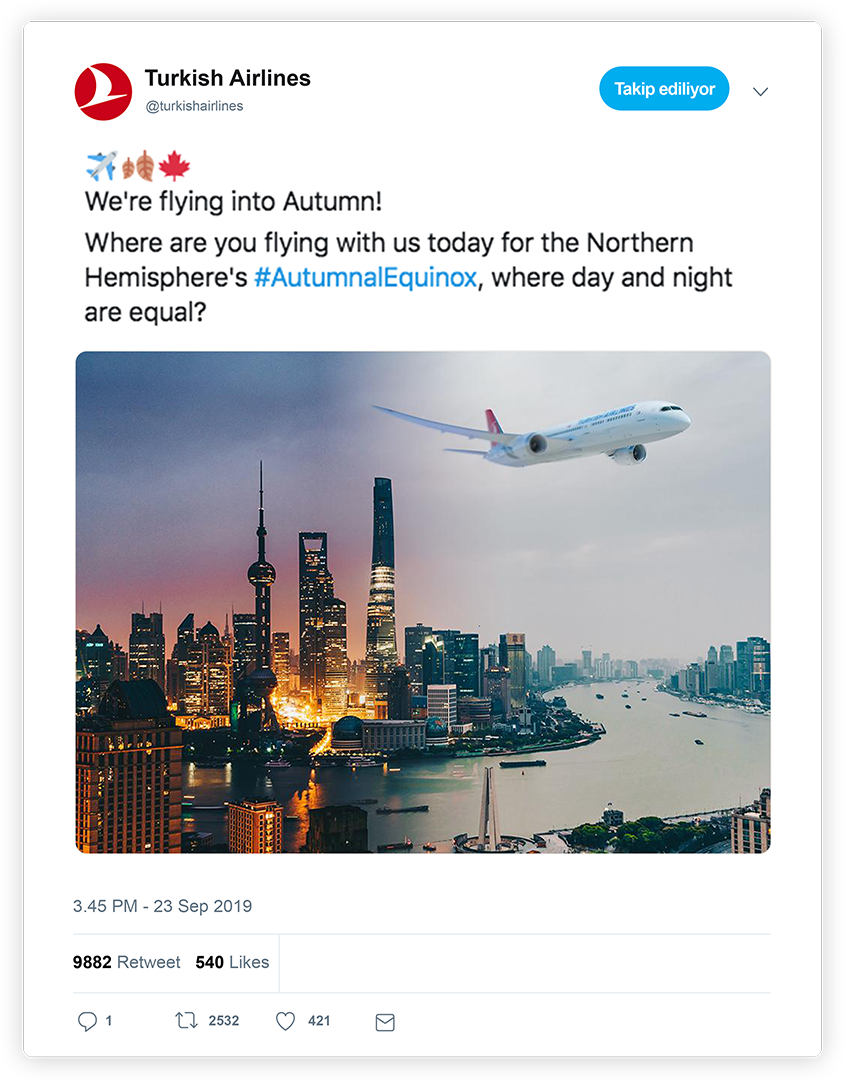Viewport: 845px width, 1082px height.
Task: Expand the tweet options chevron
Action: 760,91
